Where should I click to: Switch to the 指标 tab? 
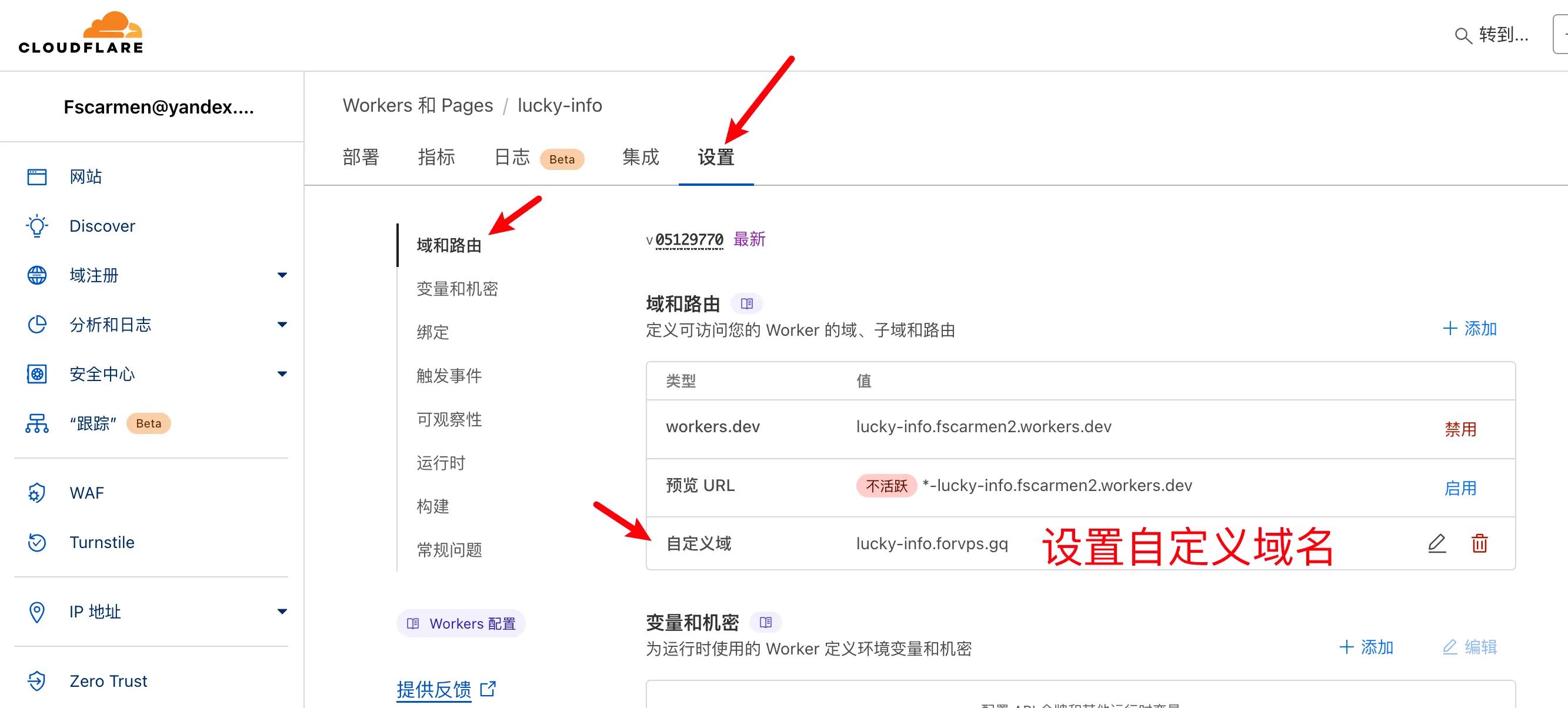pyautogui.click(x=436, y=157)
